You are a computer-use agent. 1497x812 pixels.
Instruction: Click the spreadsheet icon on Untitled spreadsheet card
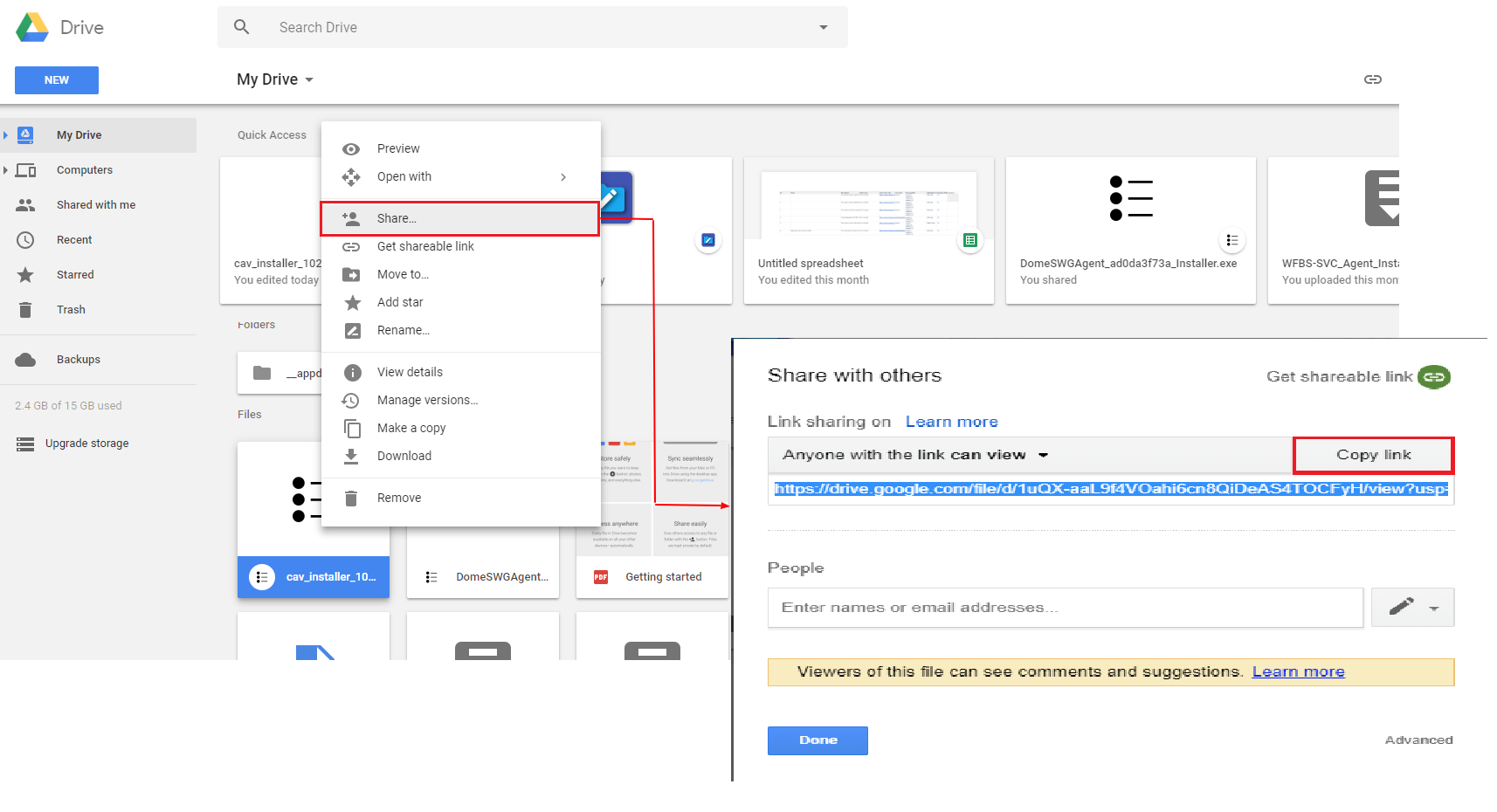click(x=969, y=240)
